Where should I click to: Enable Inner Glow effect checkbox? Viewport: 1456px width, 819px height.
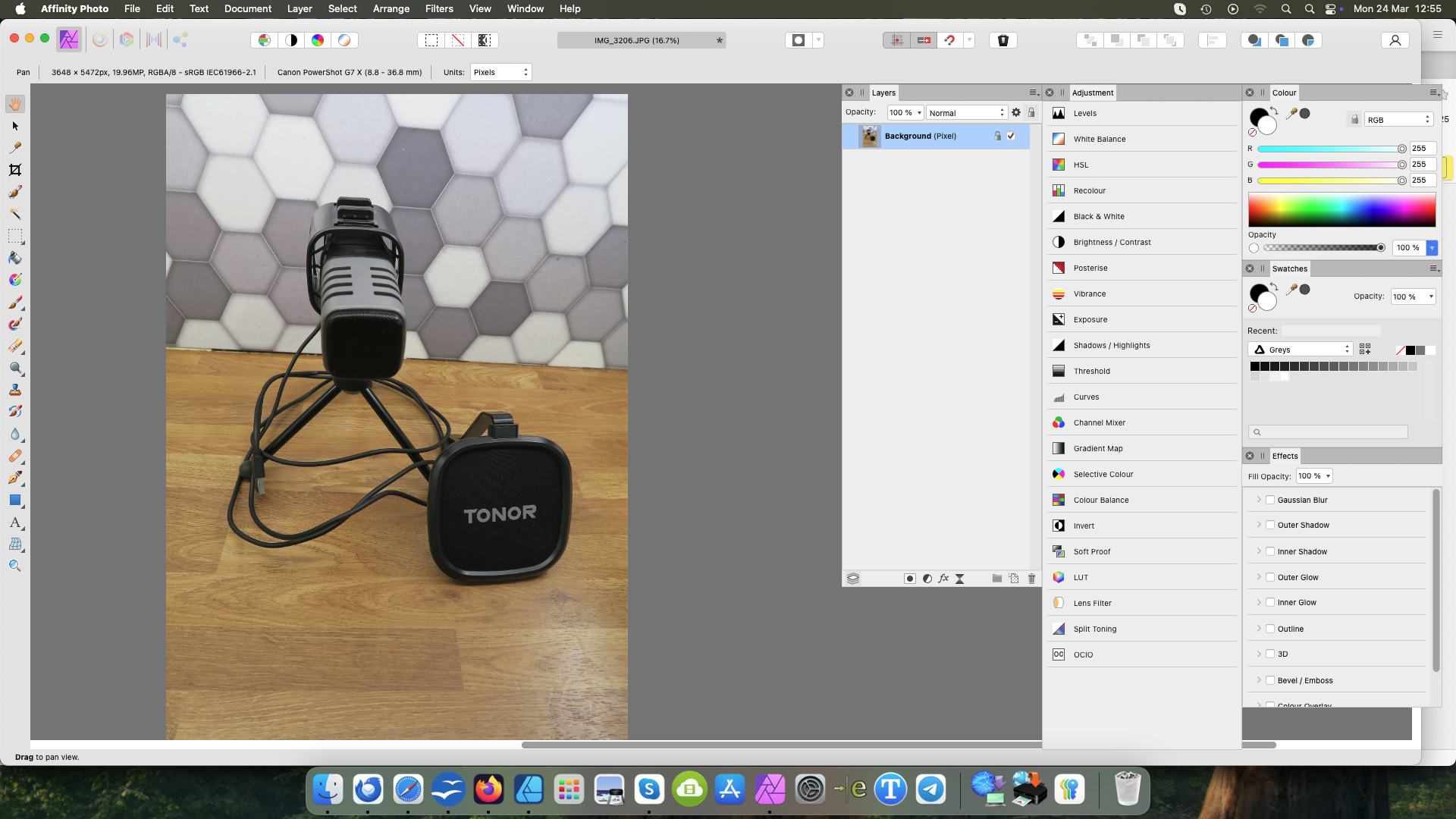(1270, 602)
